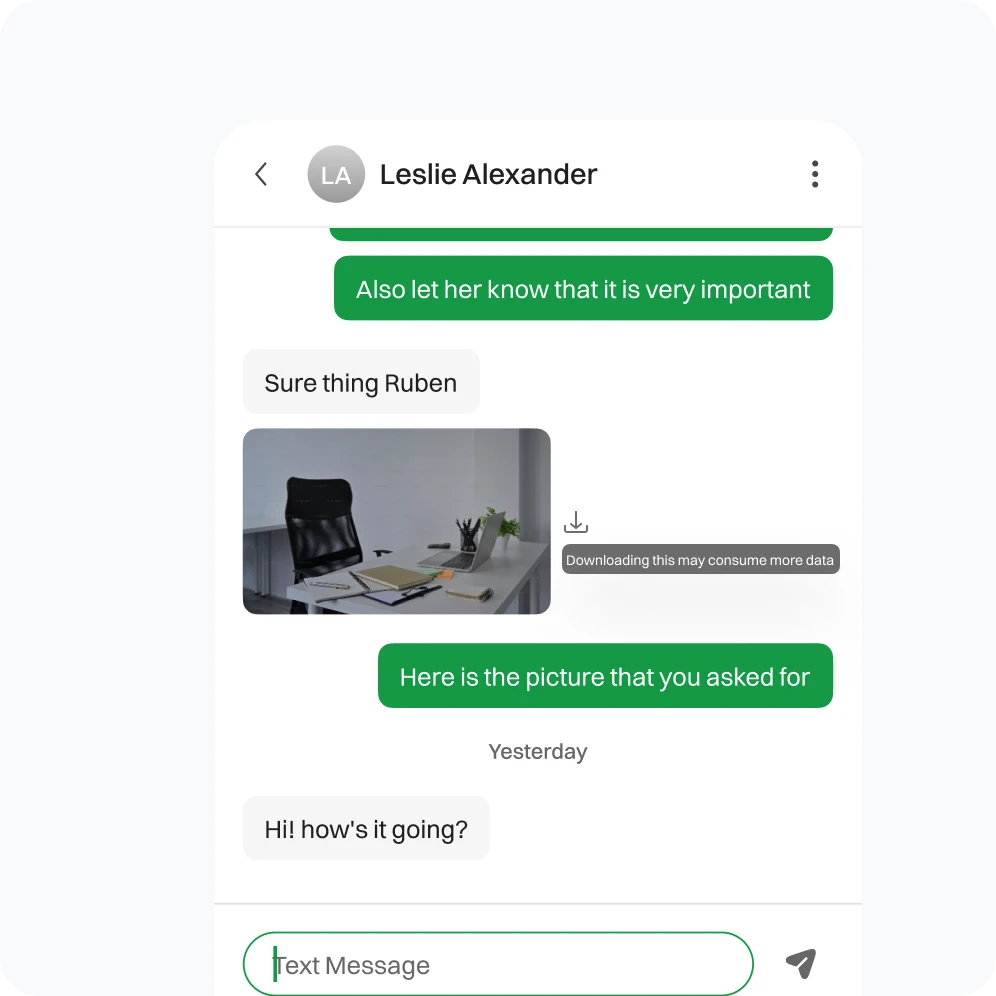Click the "Downloading this may consume more data" tooltip

(x=700, y=560)
